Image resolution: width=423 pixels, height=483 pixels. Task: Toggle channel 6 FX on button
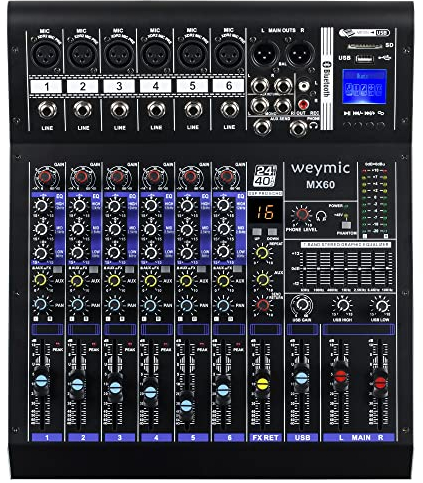pos(238,269)
